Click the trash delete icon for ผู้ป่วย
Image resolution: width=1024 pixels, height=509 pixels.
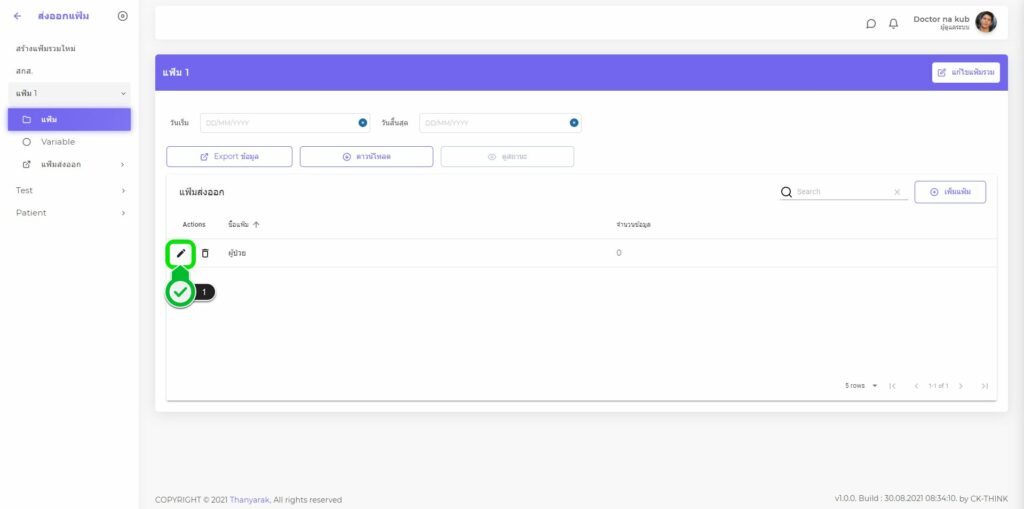click(205, 253)
